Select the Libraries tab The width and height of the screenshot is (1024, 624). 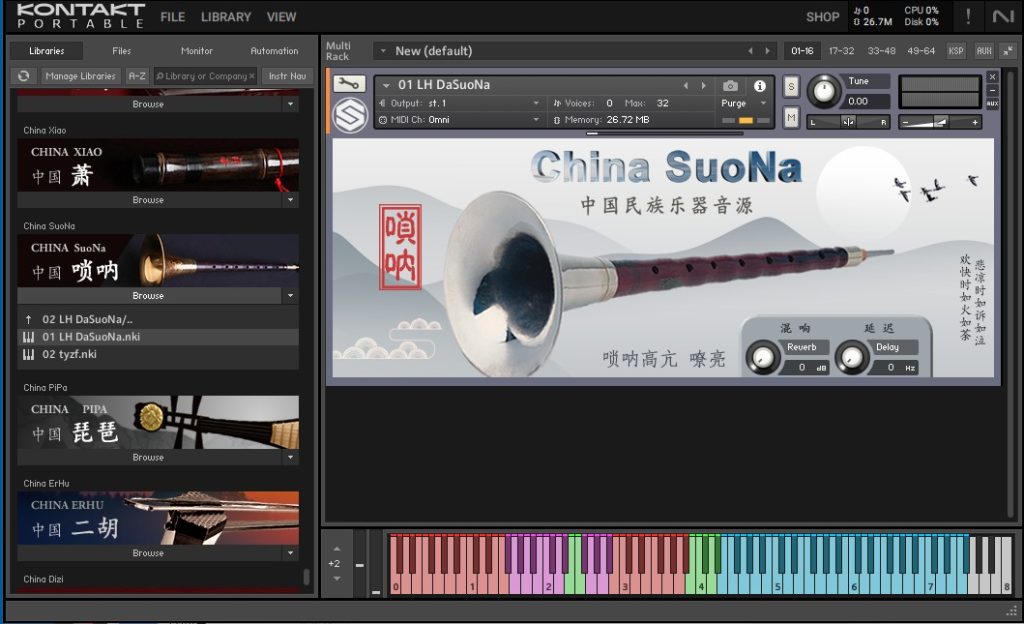46,51
